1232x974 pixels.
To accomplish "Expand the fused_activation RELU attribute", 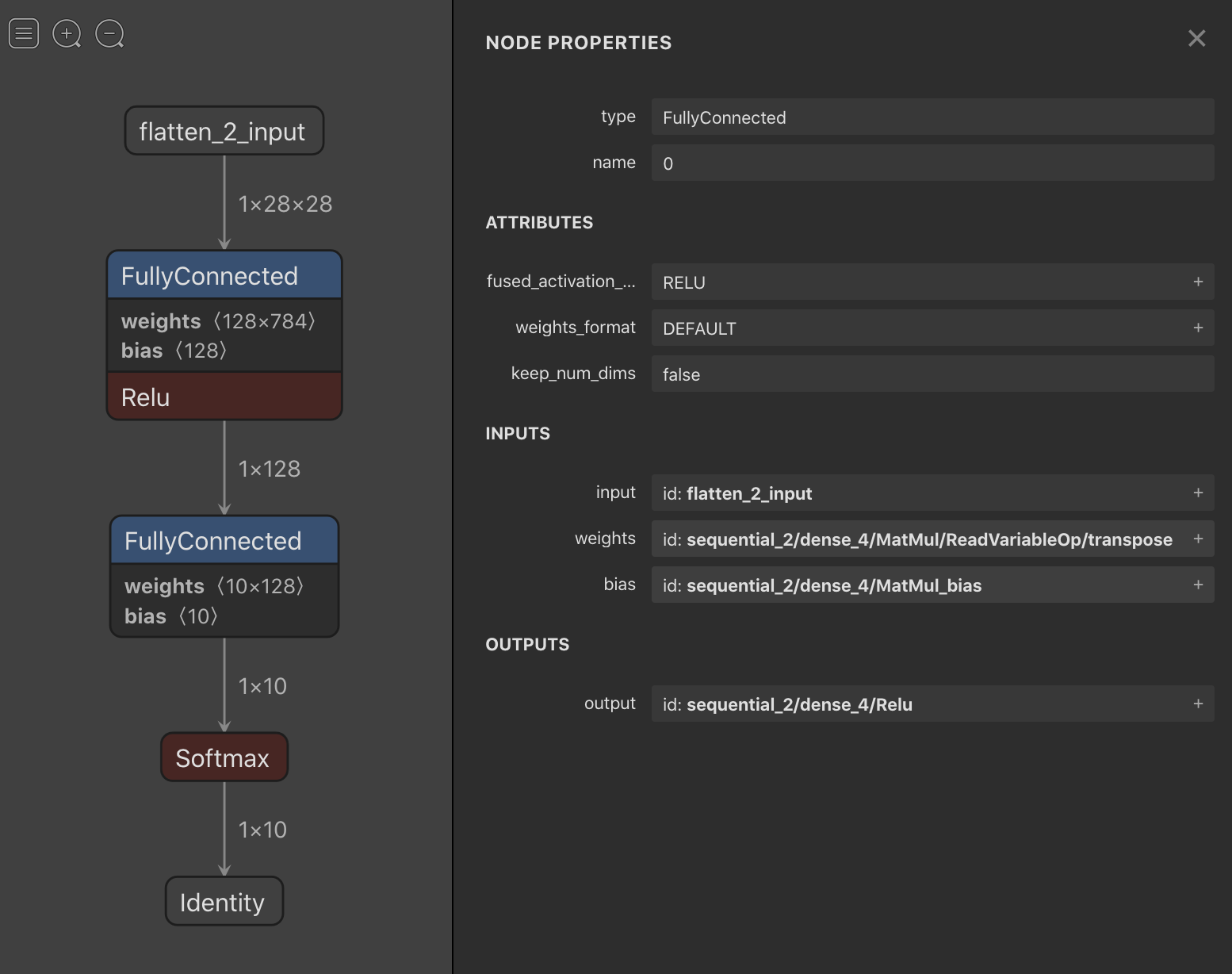I will coord(1198,282).
